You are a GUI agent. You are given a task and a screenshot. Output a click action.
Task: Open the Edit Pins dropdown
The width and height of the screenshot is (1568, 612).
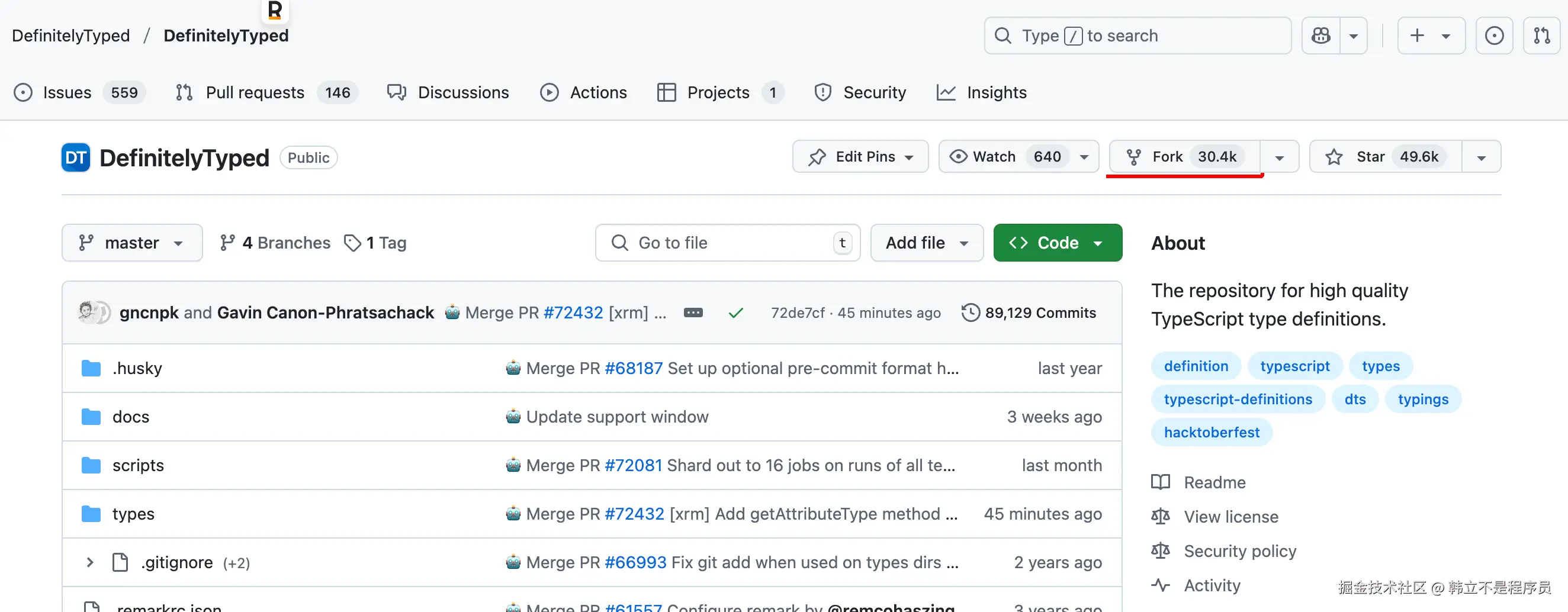pyautogui.click(x=861, y=157)
